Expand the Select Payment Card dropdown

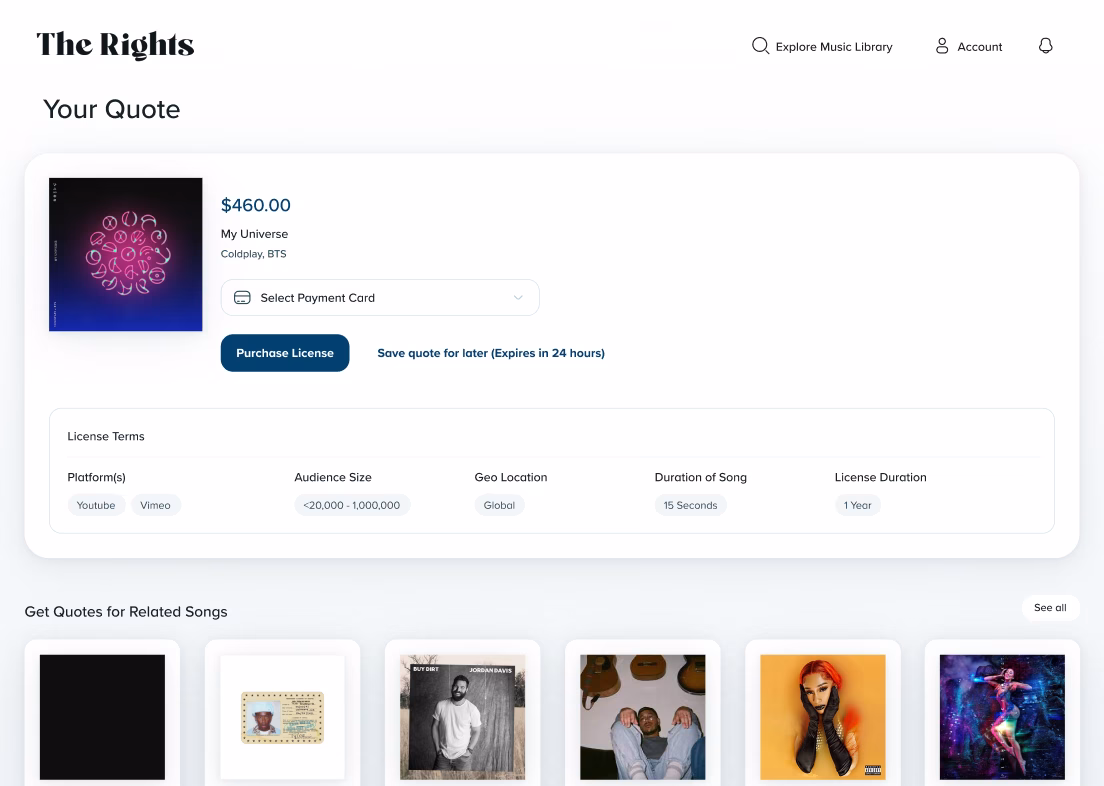(380, 298)
